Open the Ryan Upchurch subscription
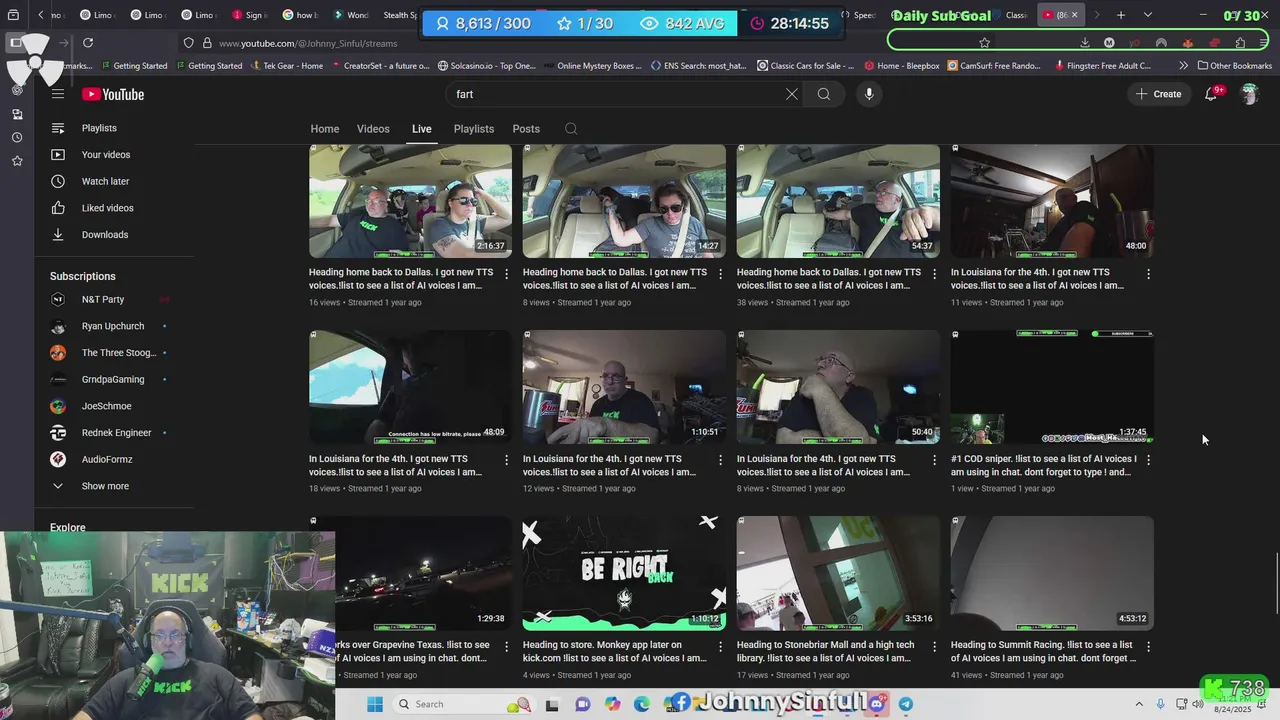1280x720 pixels. point(115,326)
